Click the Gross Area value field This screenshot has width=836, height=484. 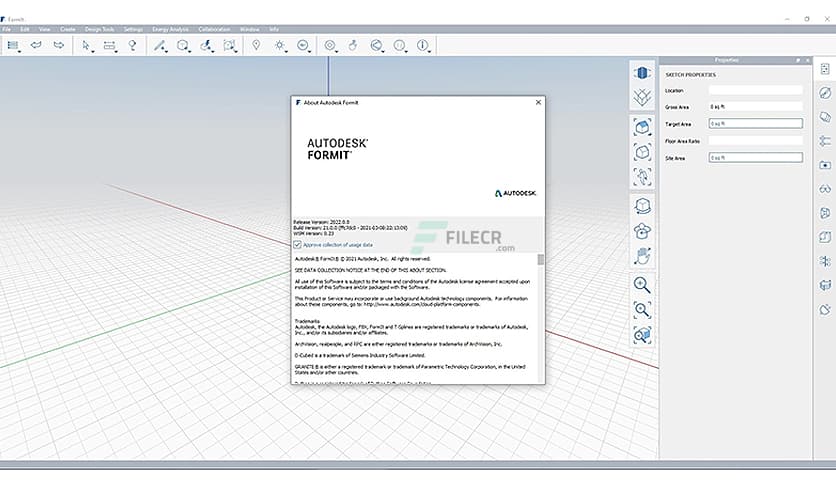point(755,107)
